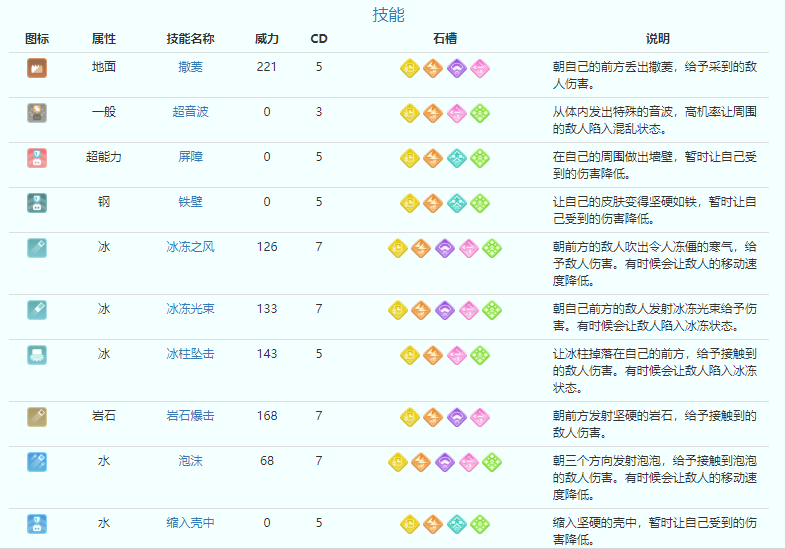785x549 pixels.
Task: Click the purple stone slot icon for 冰冻光束
Action: [x=445, y=309]
